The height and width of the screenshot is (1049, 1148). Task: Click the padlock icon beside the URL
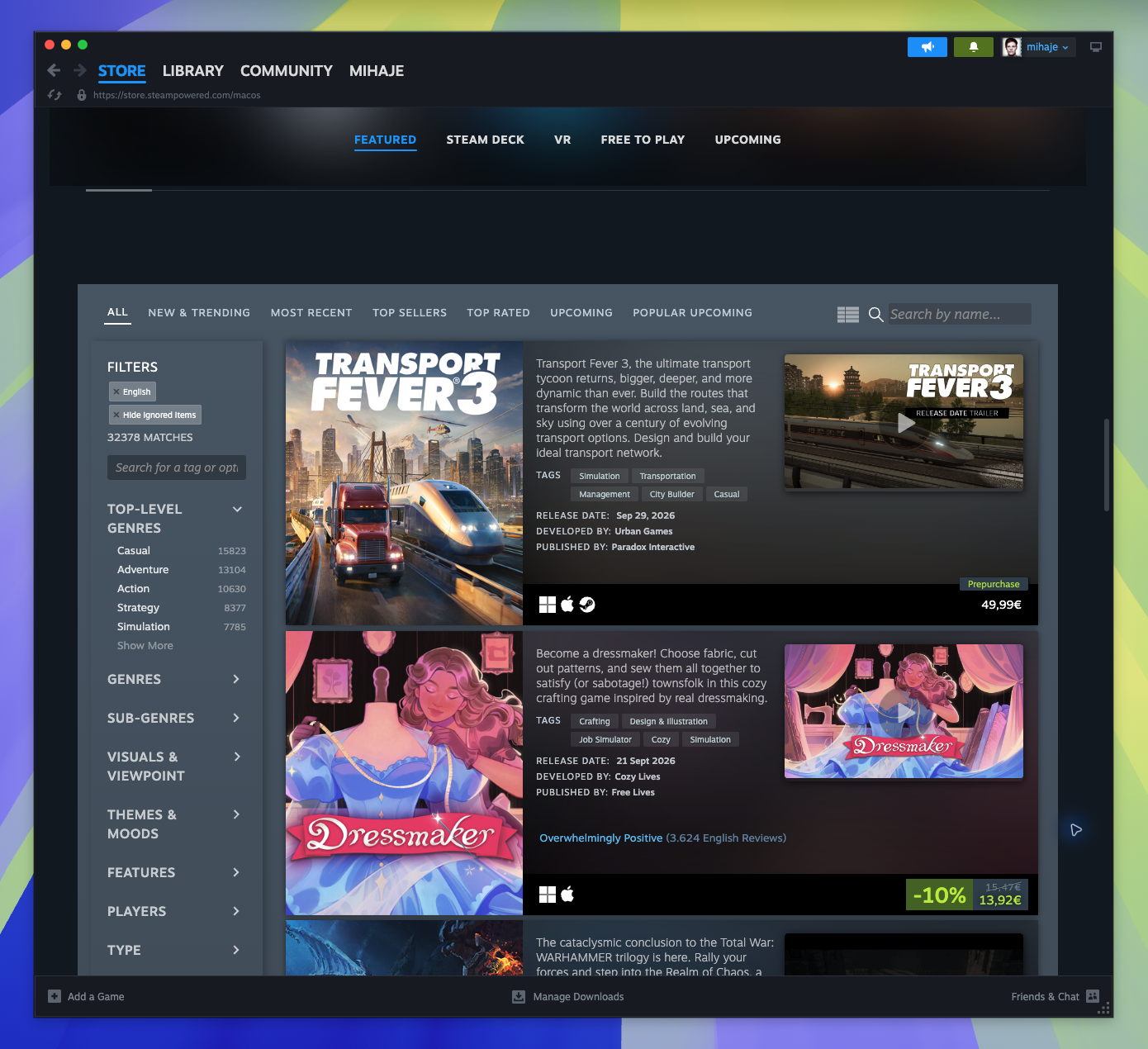[82, 95]
